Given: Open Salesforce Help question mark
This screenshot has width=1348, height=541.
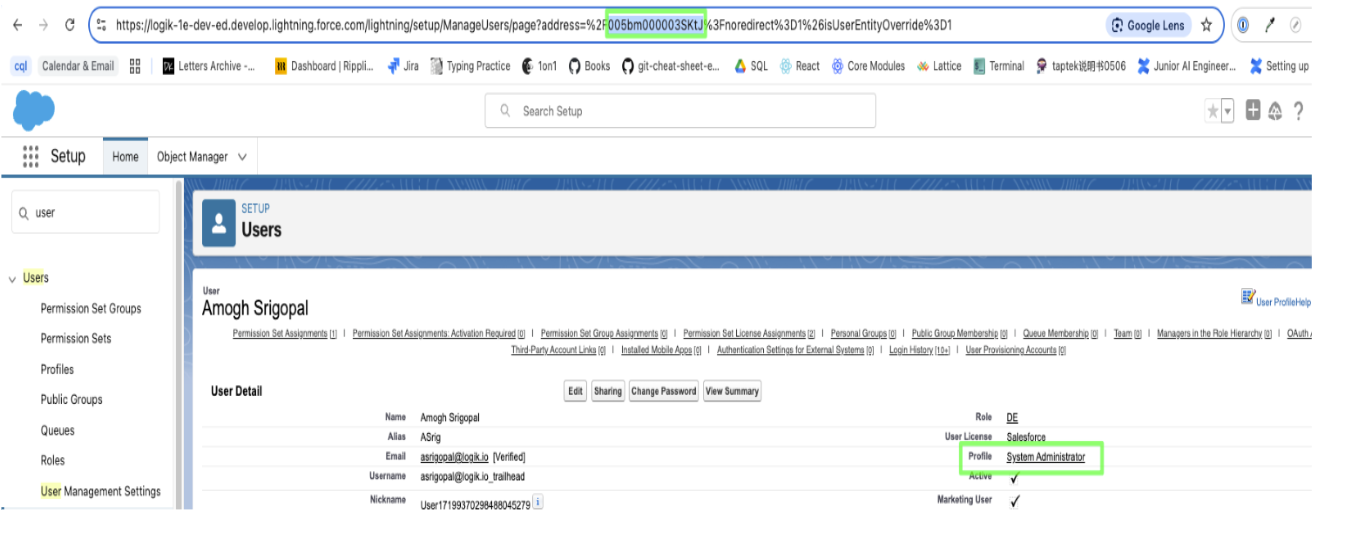Looking at the screenshot, I should click(x=1298, y=111).
